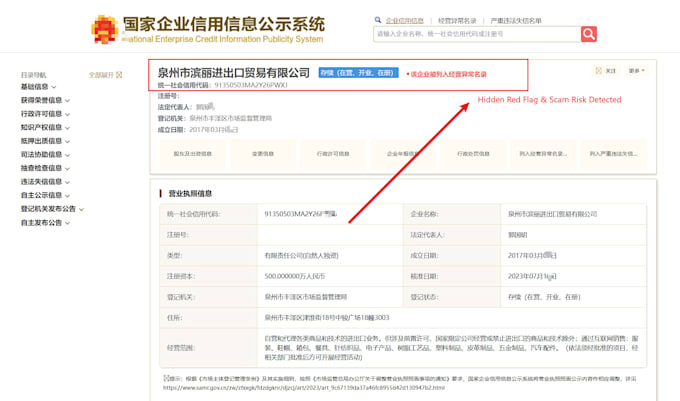The image size is (680, 401).
Task: Expand 行政许可信息 in sidebar
Action: (45, 114)
